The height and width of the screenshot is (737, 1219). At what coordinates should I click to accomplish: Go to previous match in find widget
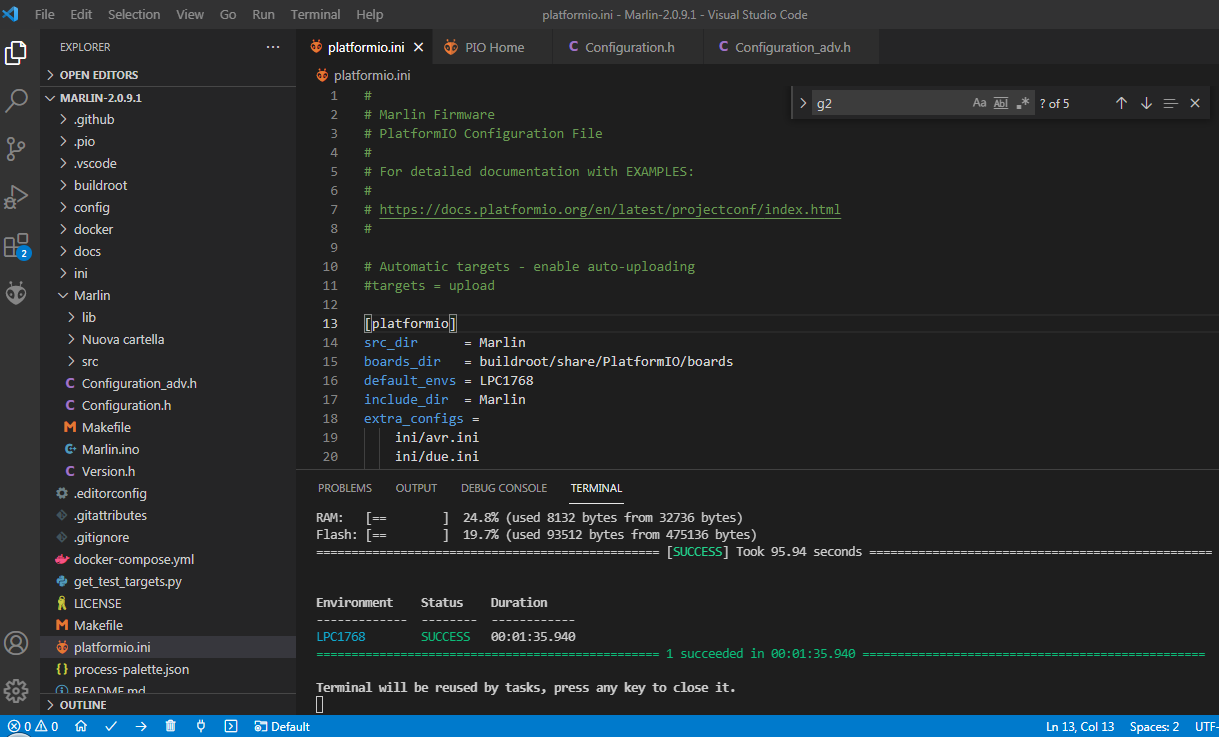click(x=1121, y=103)
